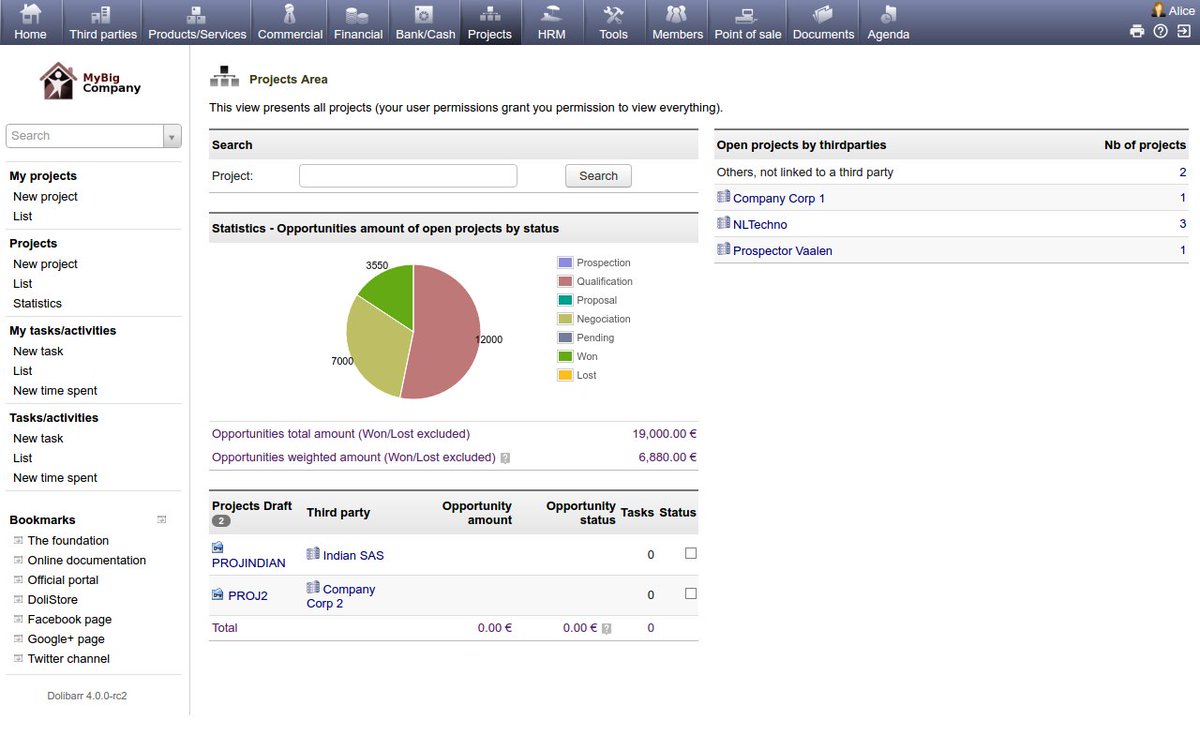Click the logout icon at top right

pos(1183,31)
